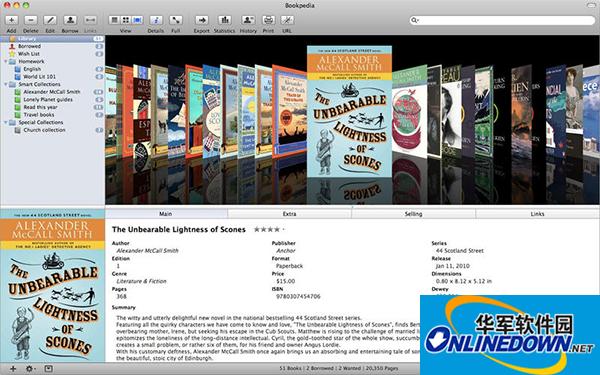
Task: Click the Links toolbar icon
Action: [90, 20]
